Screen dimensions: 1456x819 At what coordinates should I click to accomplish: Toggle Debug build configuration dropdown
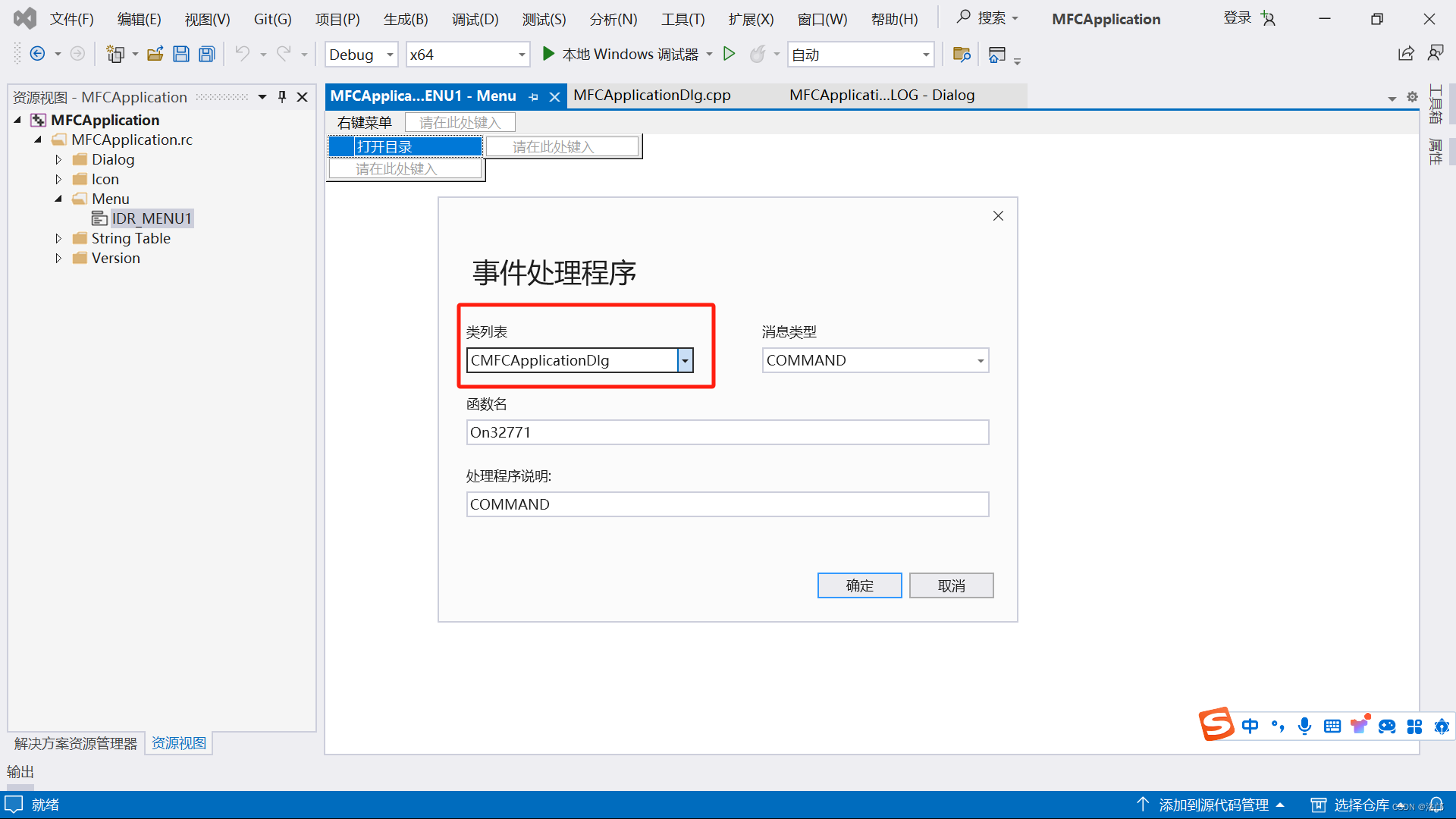(390, 54)
